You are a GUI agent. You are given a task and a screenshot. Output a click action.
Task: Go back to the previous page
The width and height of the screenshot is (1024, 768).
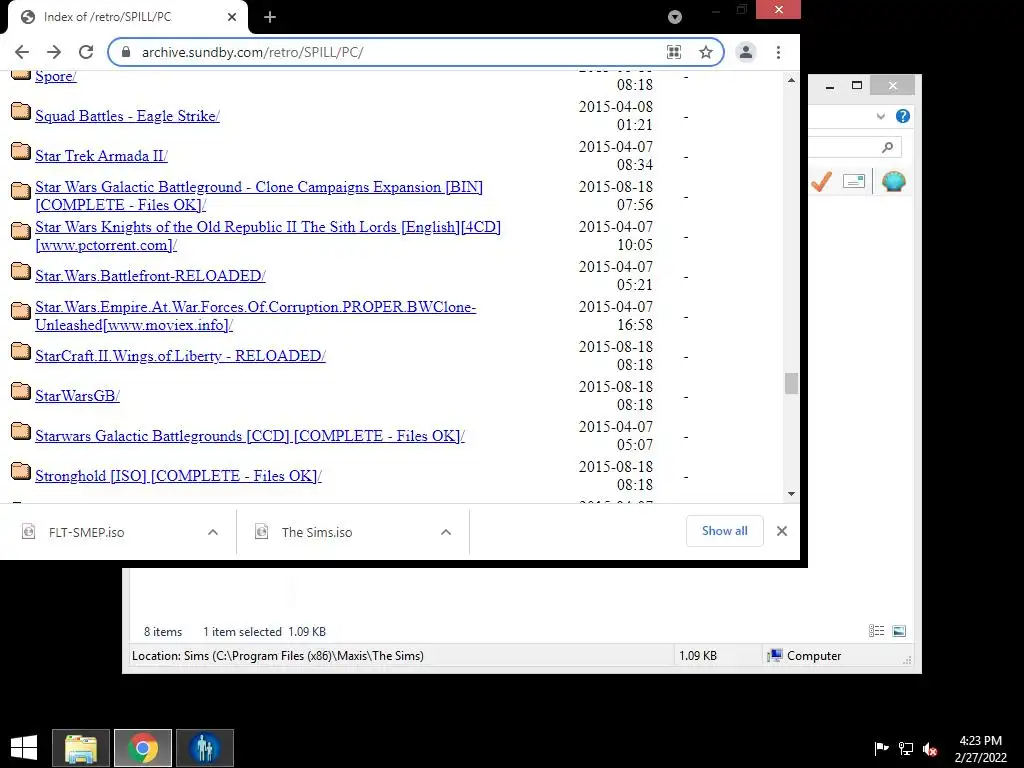pos(22,52)
